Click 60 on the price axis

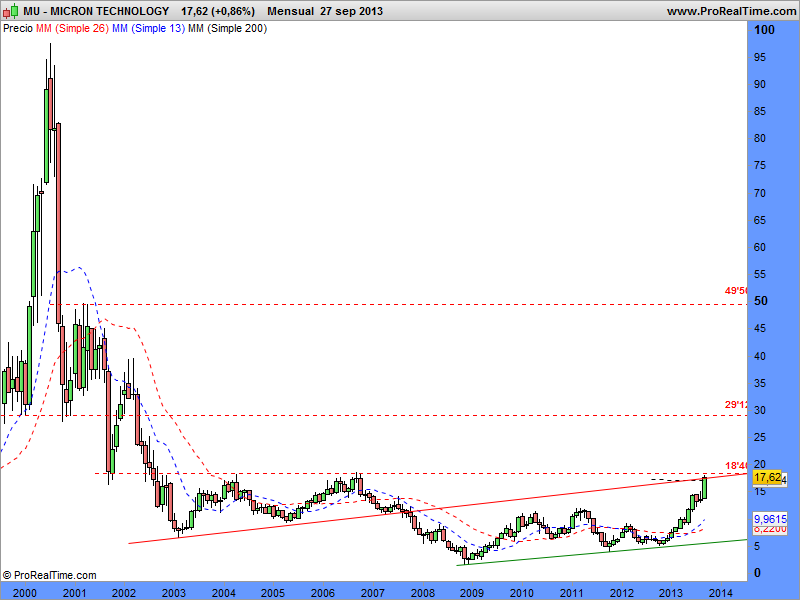pos(760,247)
